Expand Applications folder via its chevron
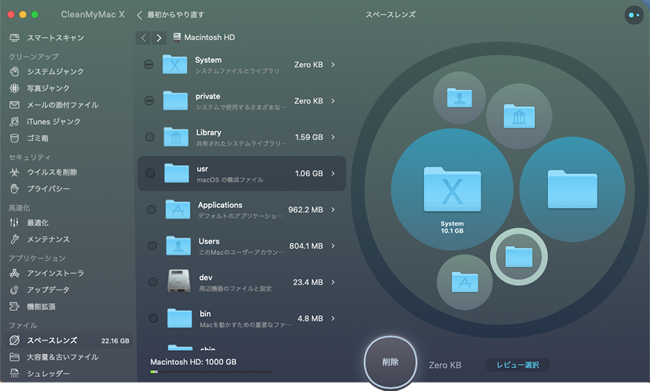 click(333, 210)
